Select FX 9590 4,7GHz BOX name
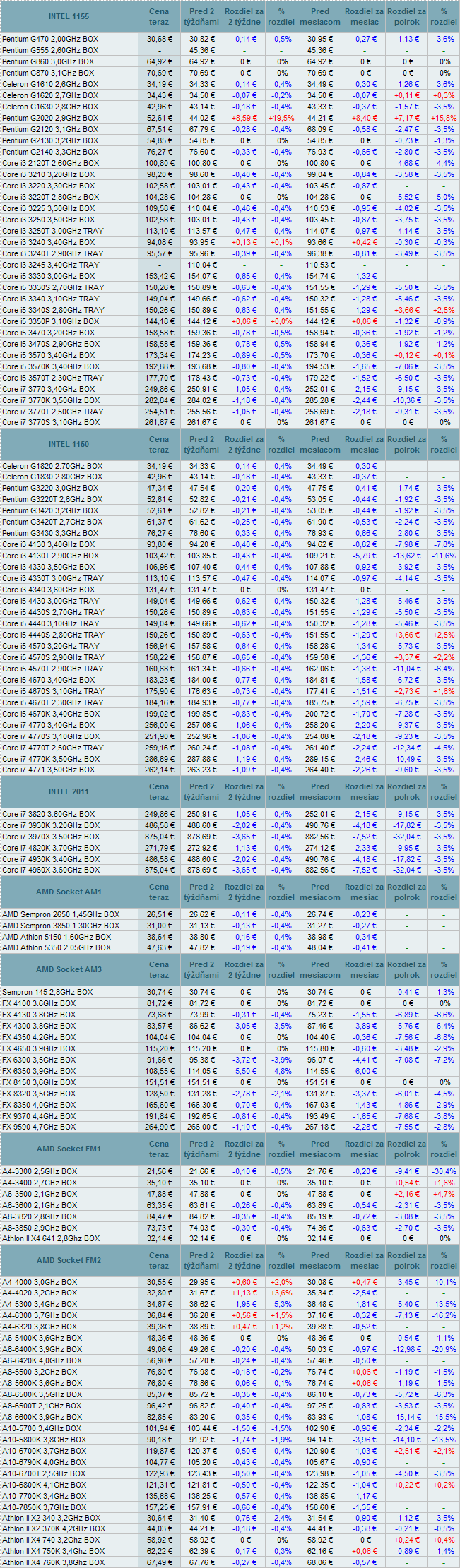460x1568 pixels. point(39,1127)
